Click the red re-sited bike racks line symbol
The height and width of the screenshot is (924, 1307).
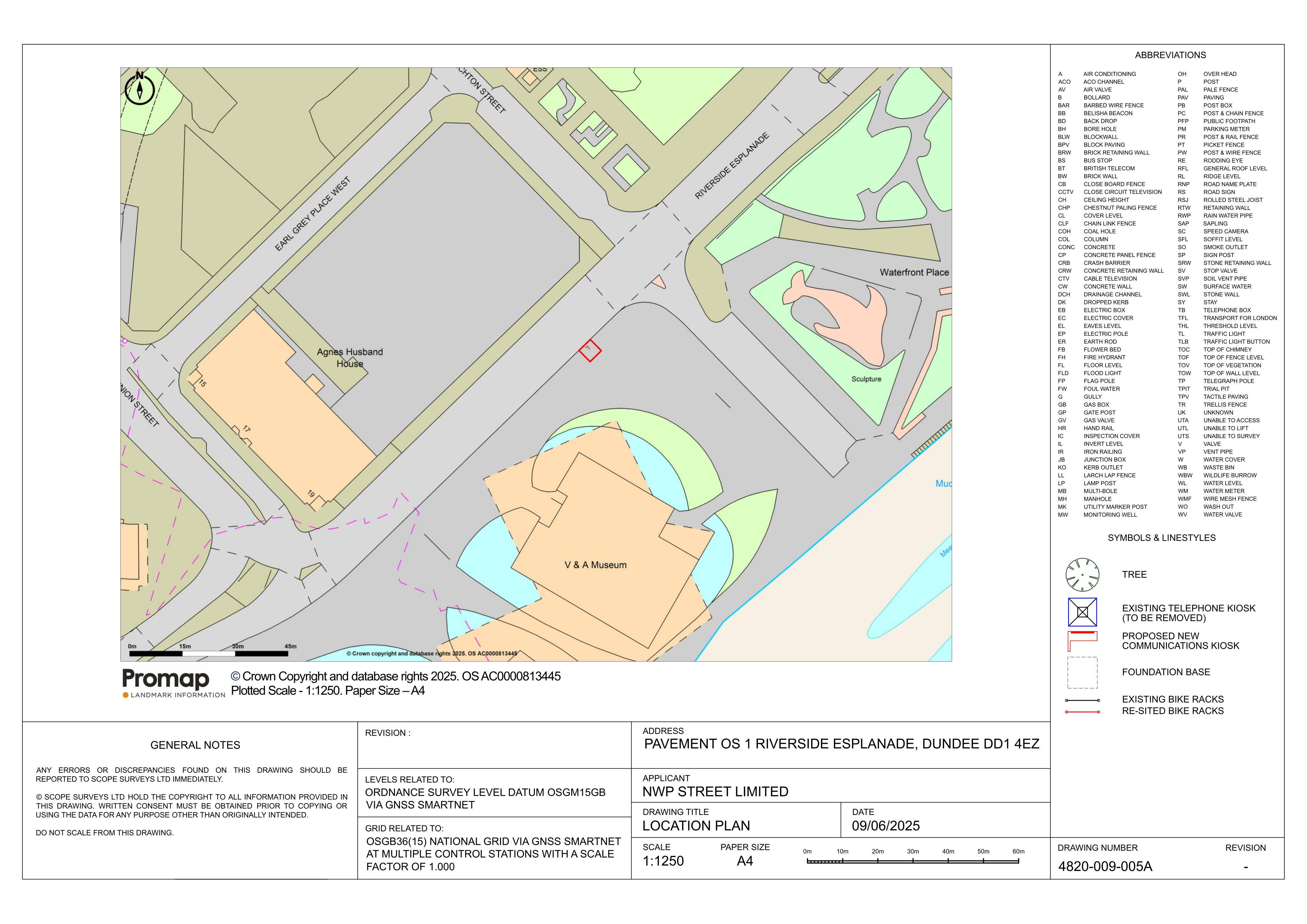(x=1082, y=712)
